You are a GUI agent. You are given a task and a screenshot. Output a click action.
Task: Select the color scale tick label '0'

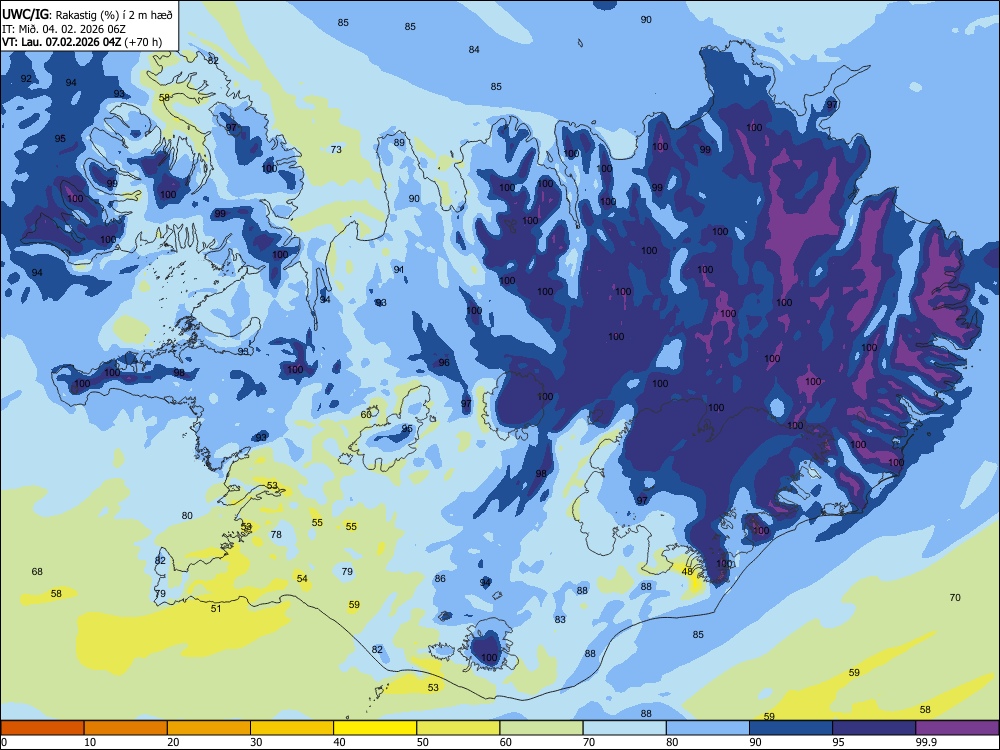tap(4, 742)
